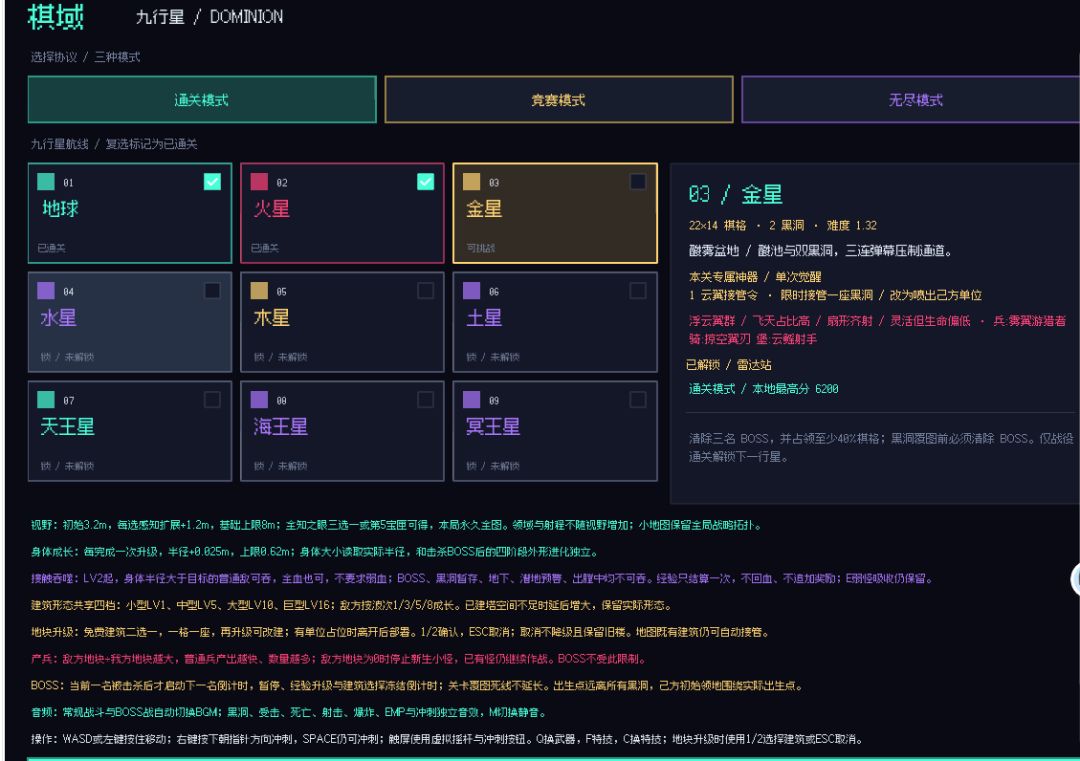The height and width of the screenshot is (761, 1080).
Task: Click the rule line starting with '操作'
Action: [x=446, y=740]
